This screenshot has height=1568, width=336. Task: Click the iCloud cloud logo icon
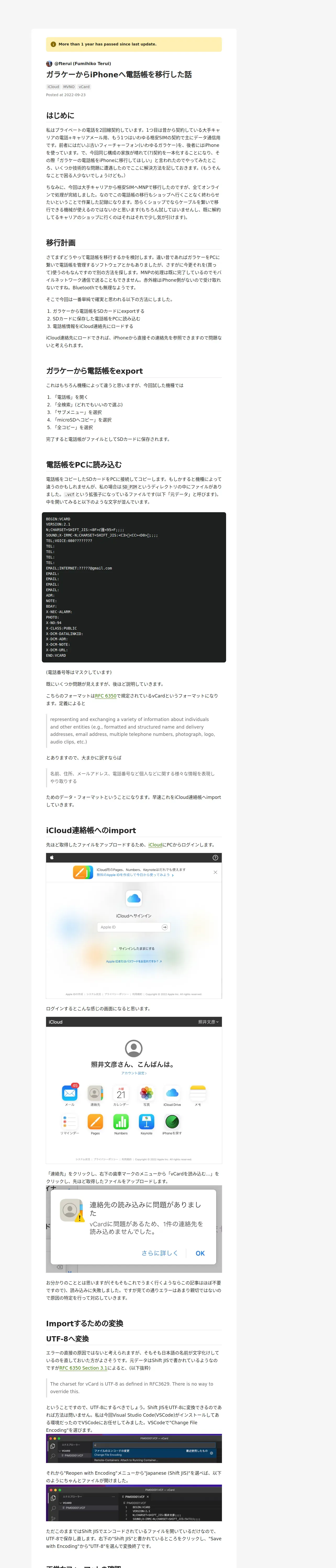pos(133,898)
